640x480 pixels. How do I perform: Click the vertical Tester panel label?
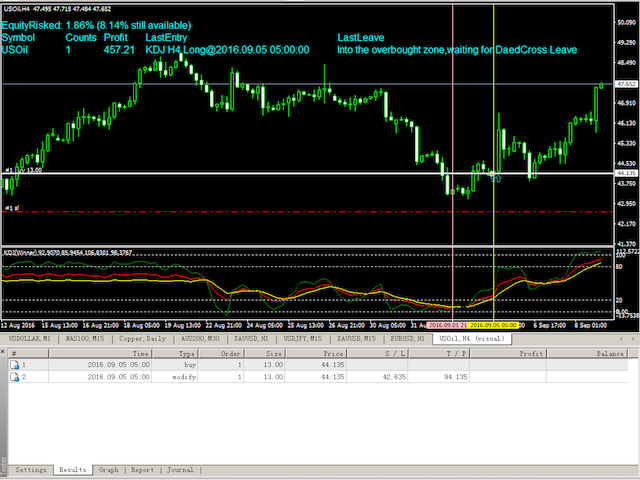3,467
